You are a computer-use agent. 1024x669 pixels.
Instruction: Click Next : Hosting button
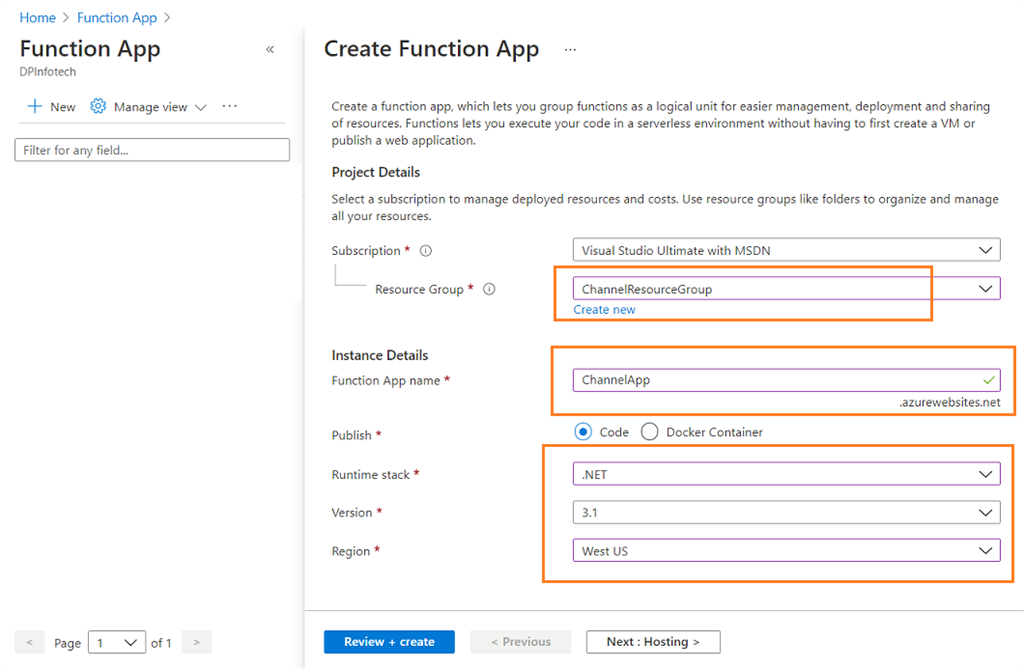point(653,642)
